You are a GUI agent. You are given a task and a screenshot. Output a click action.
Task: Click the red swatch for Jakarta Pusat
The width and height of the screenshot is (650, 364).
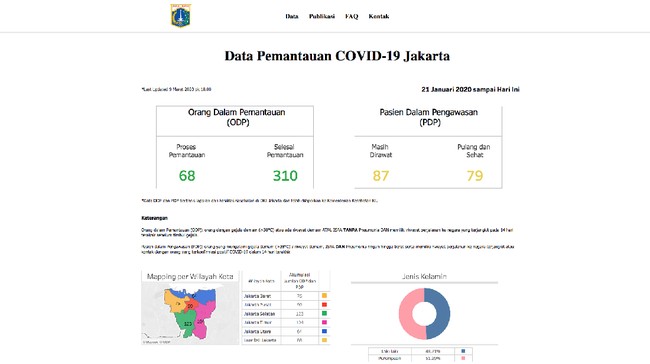pos(324,305)
